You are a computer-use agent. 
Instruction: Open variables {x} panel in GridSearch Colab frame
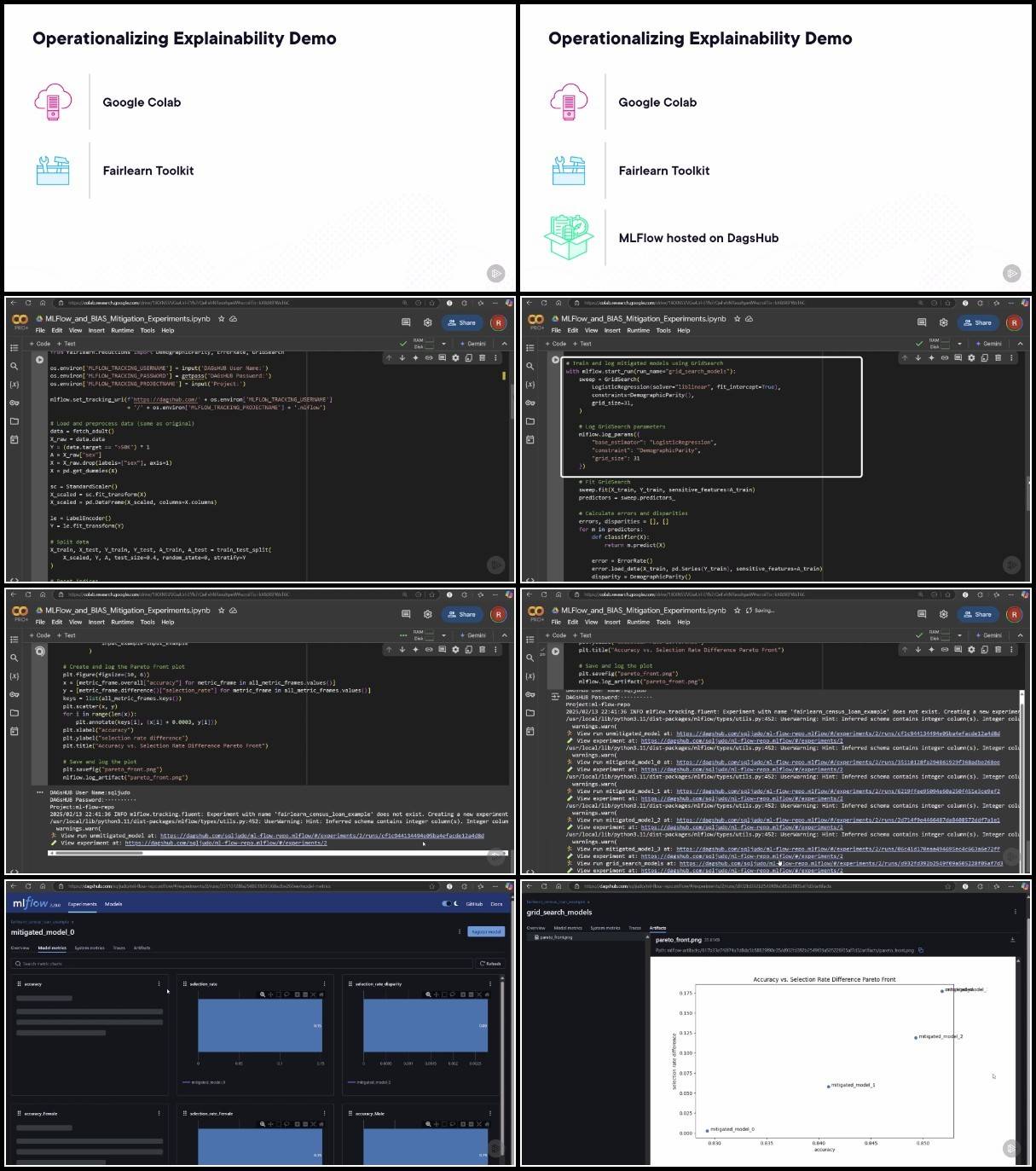[530, 385]
